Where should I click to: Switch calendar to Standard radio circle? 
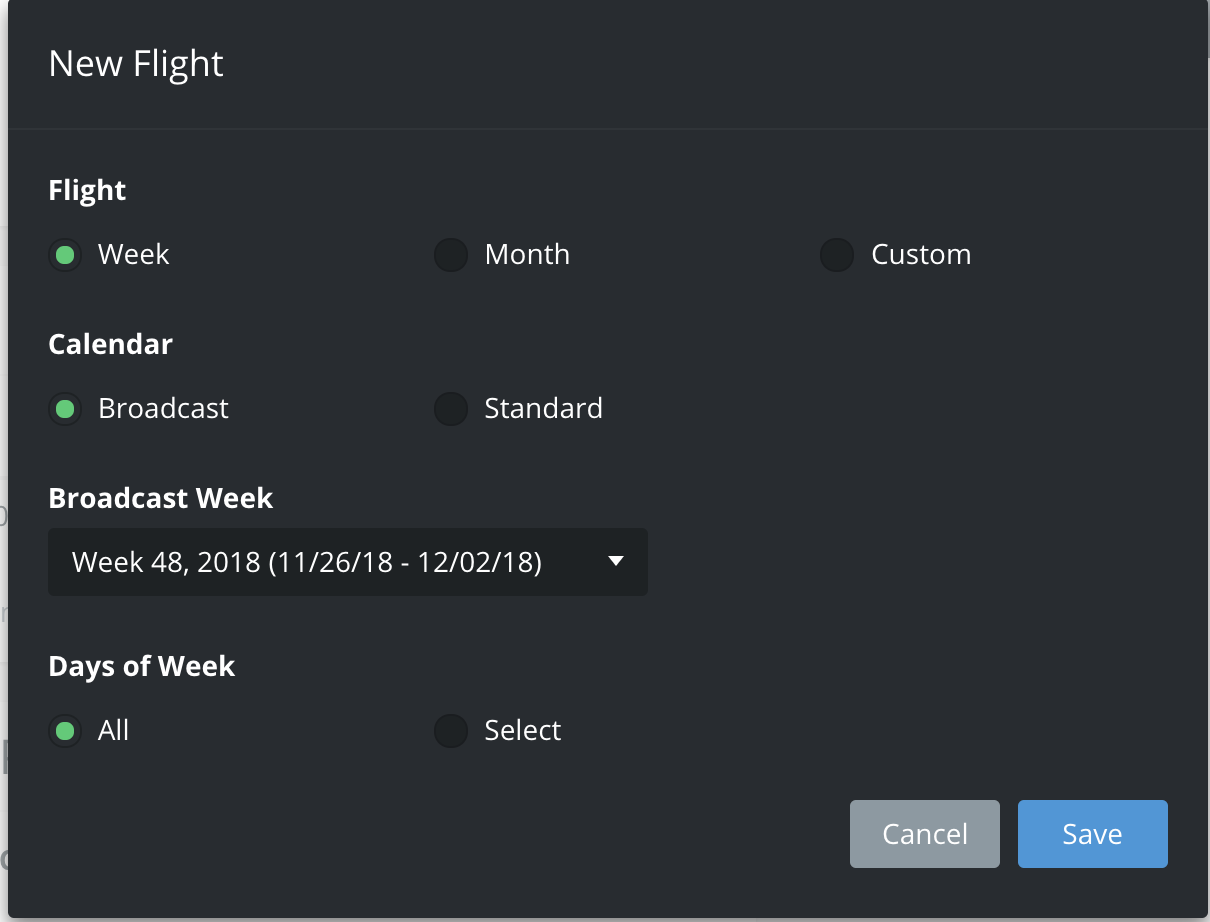(451, 409)
